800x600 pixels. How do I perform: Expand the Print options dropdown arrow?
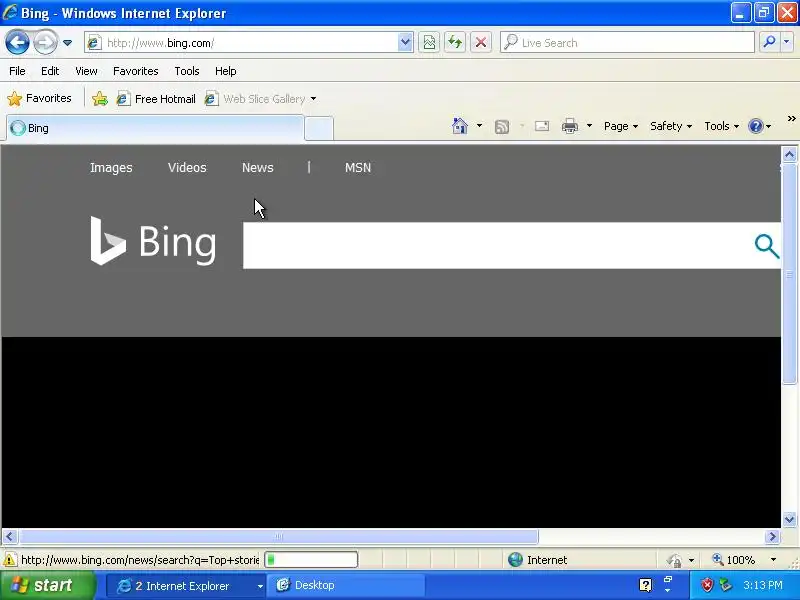point(589,126)
